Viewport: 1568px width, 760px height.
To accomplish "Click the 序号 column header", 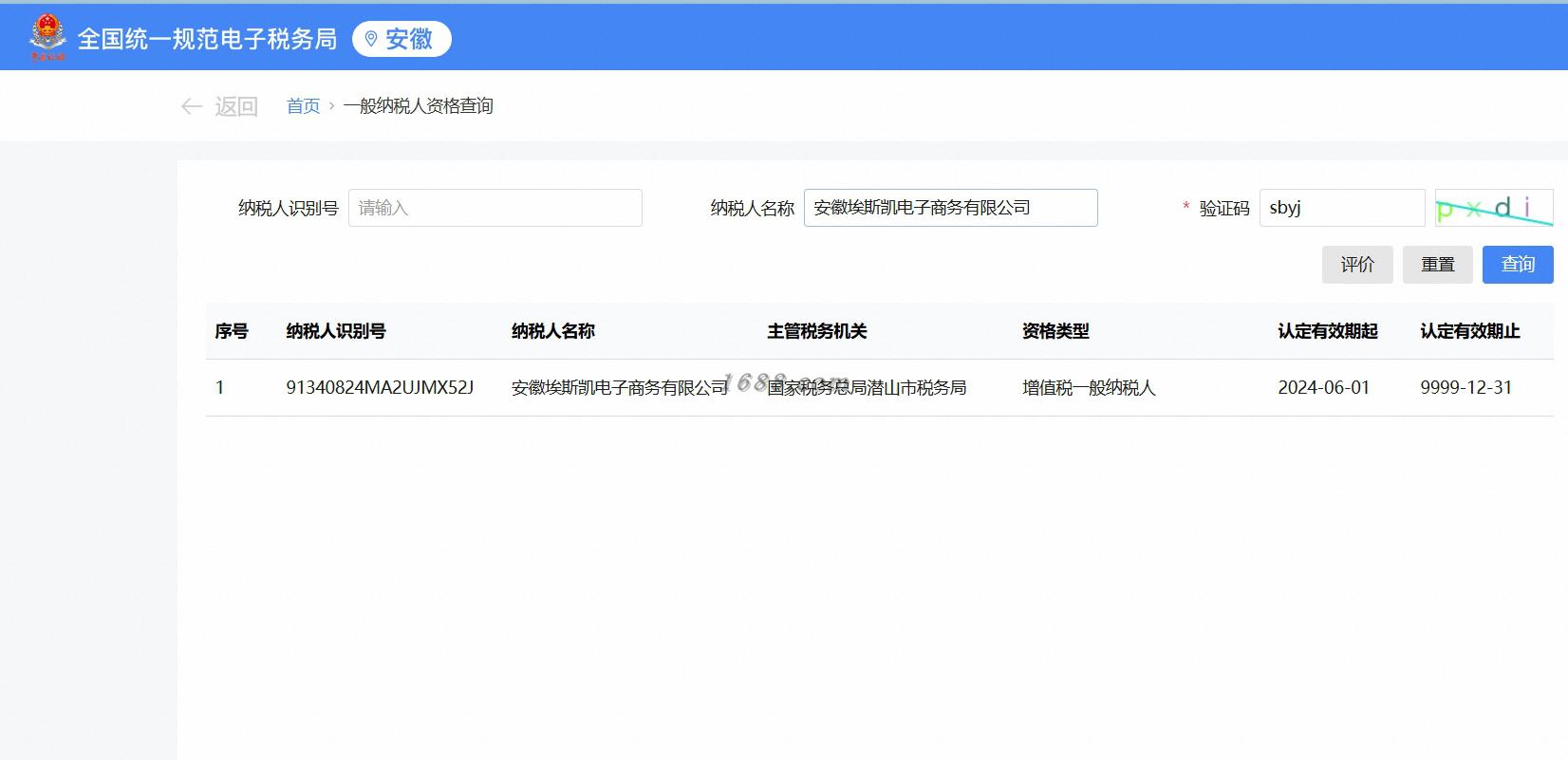I will pyautogui.click(x=232, y=331).
